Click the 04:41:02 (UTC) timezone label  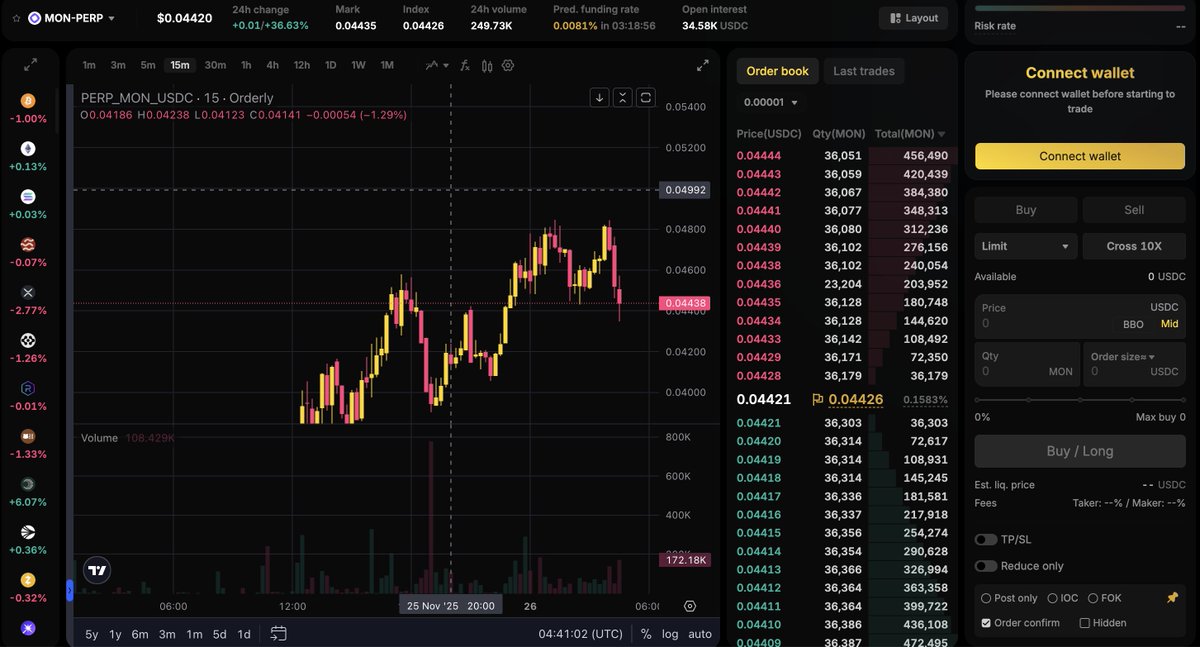click(x=580, y=634)
